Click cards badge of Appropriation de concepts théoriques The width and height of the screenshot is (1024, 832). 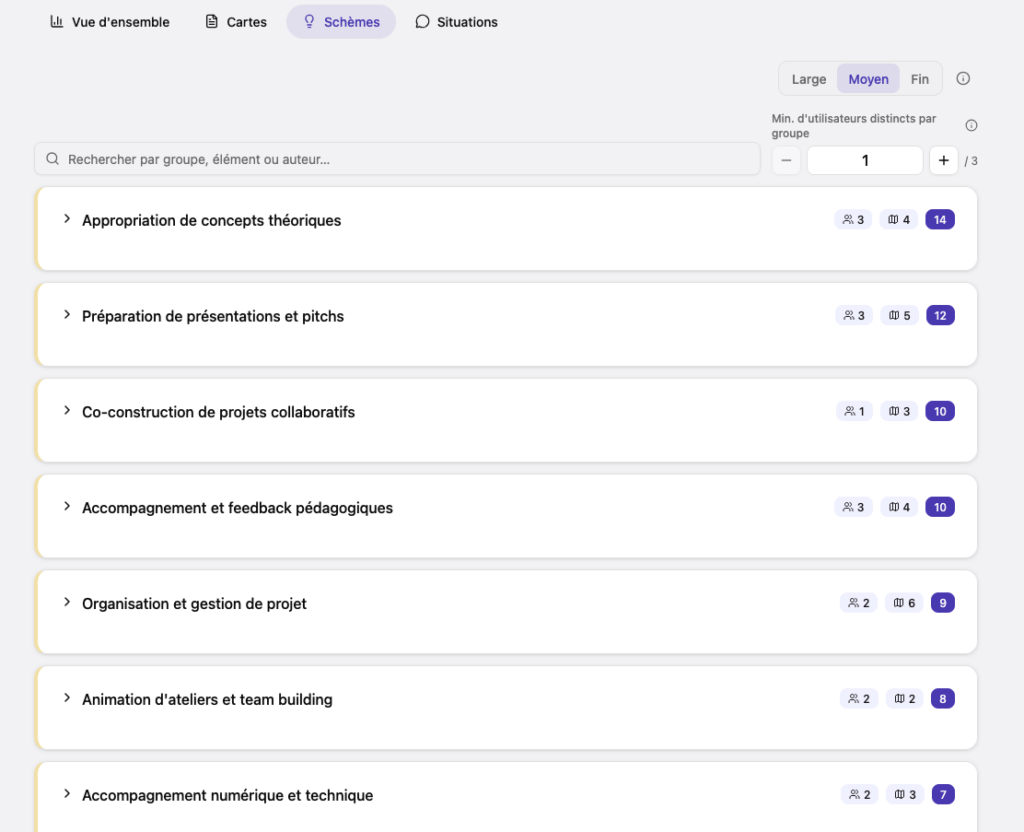click(x=899, y=219)
